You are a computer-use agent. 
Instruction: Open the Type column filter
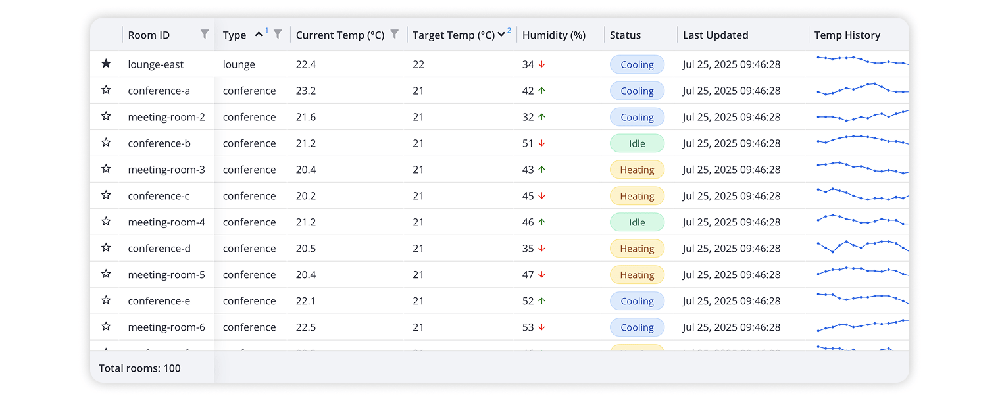278,35
